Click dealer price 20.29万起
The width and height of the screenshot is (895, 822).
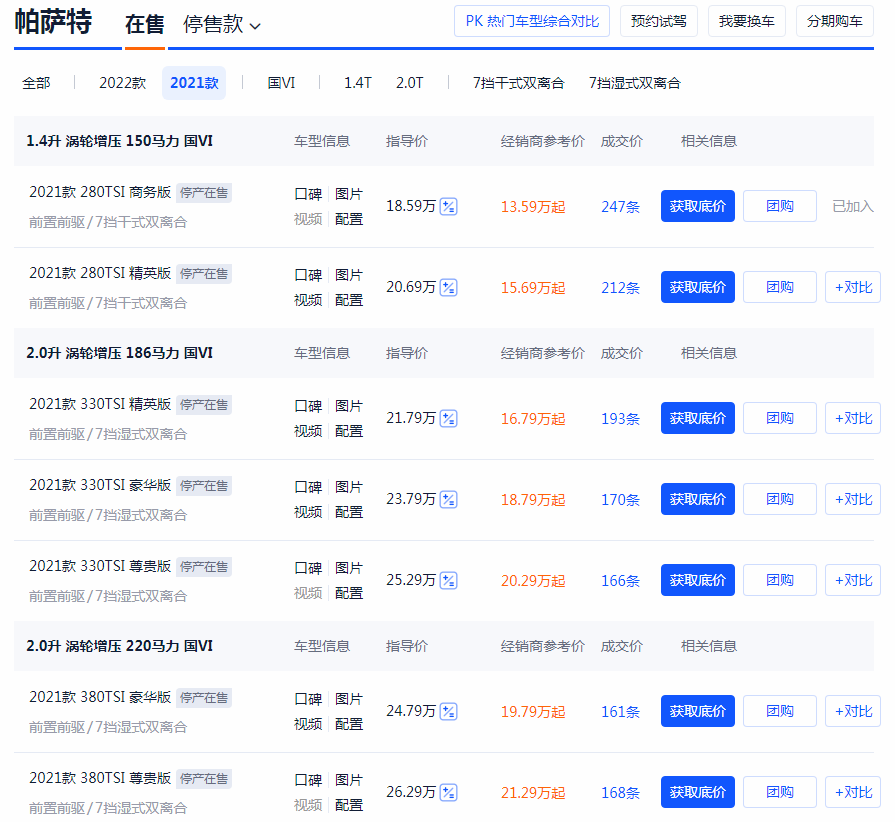(x=533, y=581)
